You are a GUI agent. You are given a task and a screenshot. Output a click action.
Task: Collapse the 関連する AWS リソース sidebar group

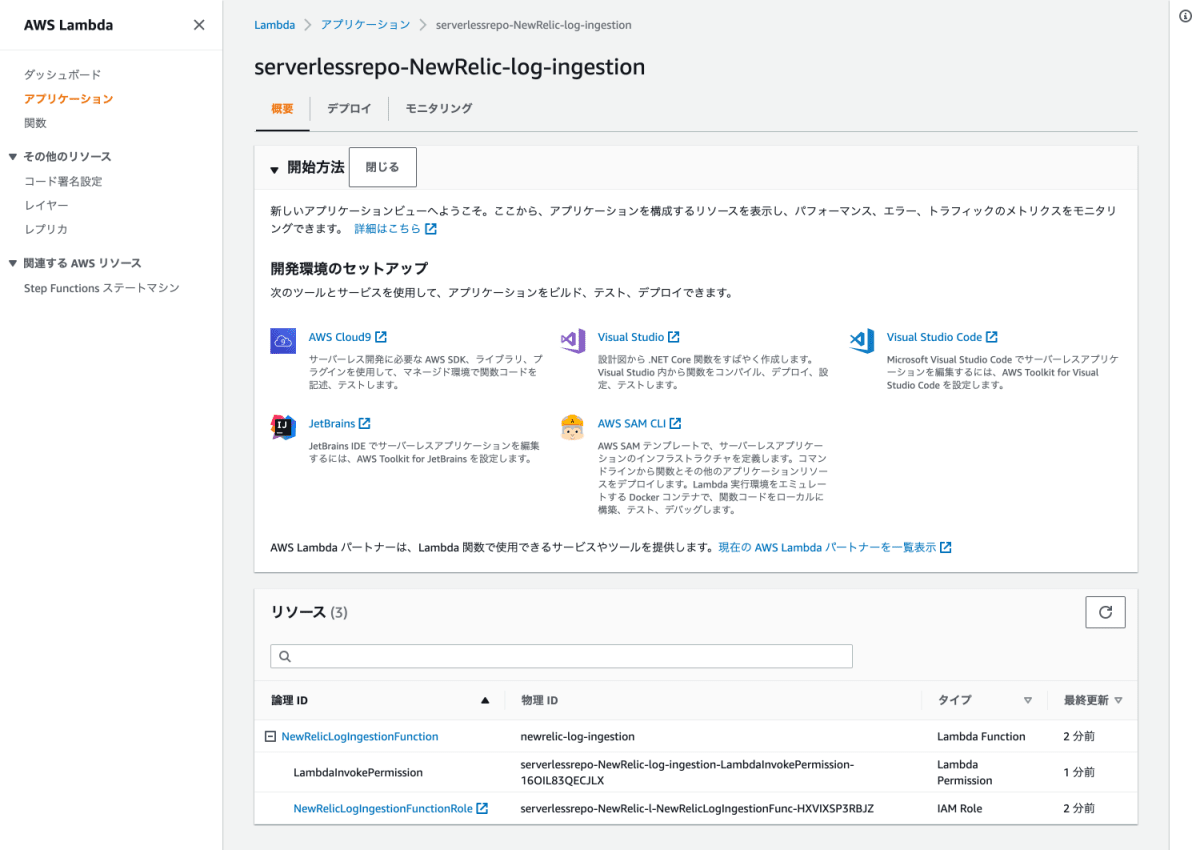coord(12,264)
